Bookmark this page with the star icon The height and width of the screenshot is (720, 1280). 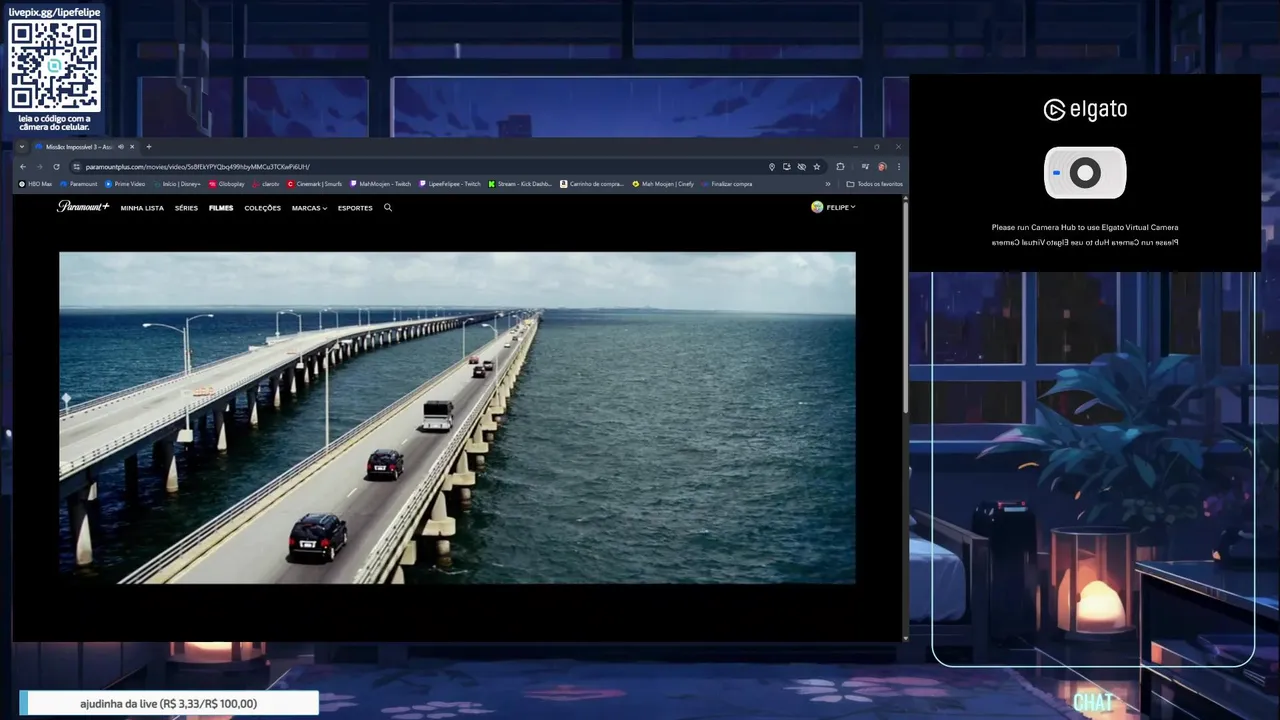click(x=817, y=167)
